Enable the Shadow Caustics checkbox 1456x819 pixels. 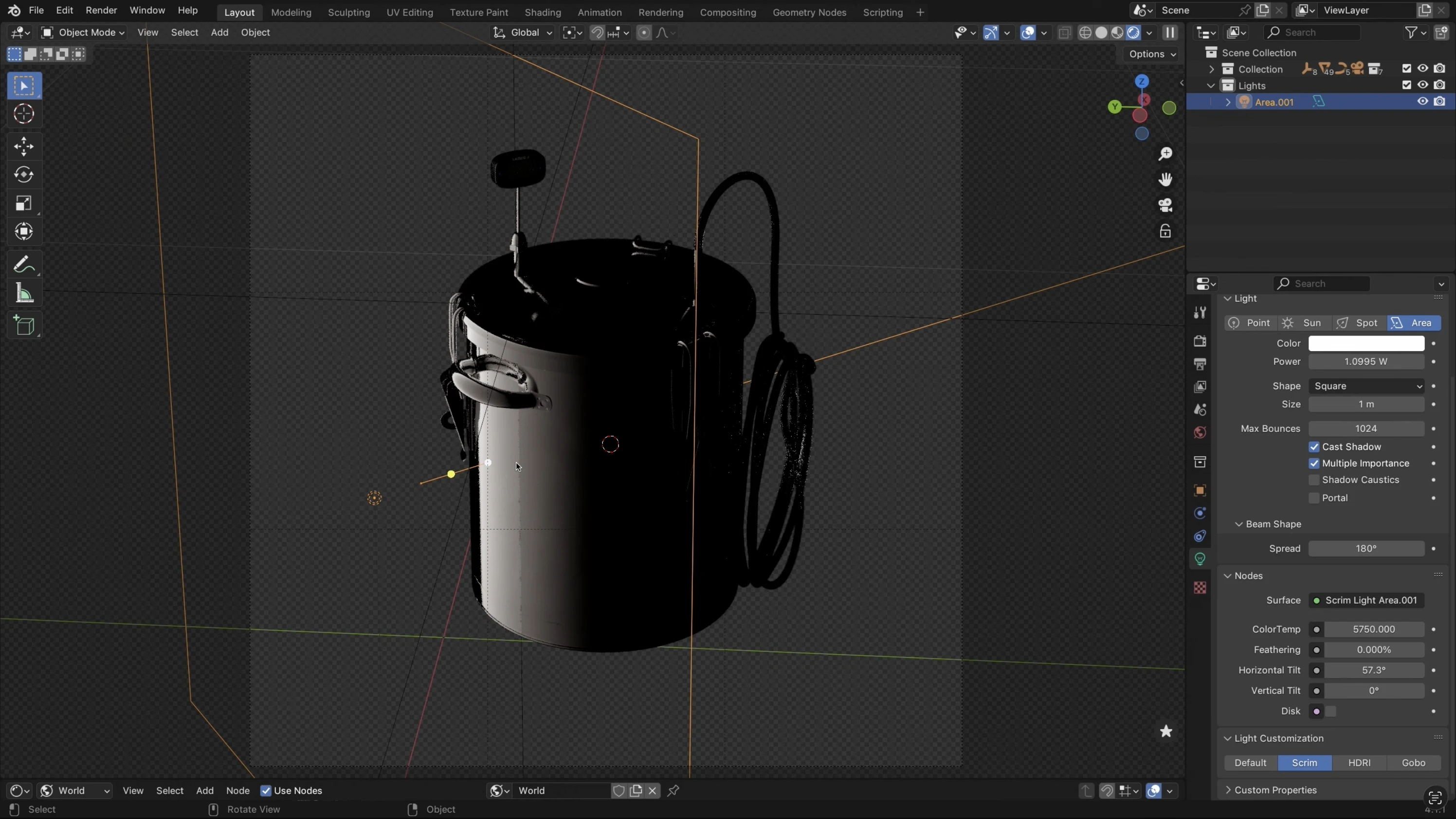[x=1314, y=480]
